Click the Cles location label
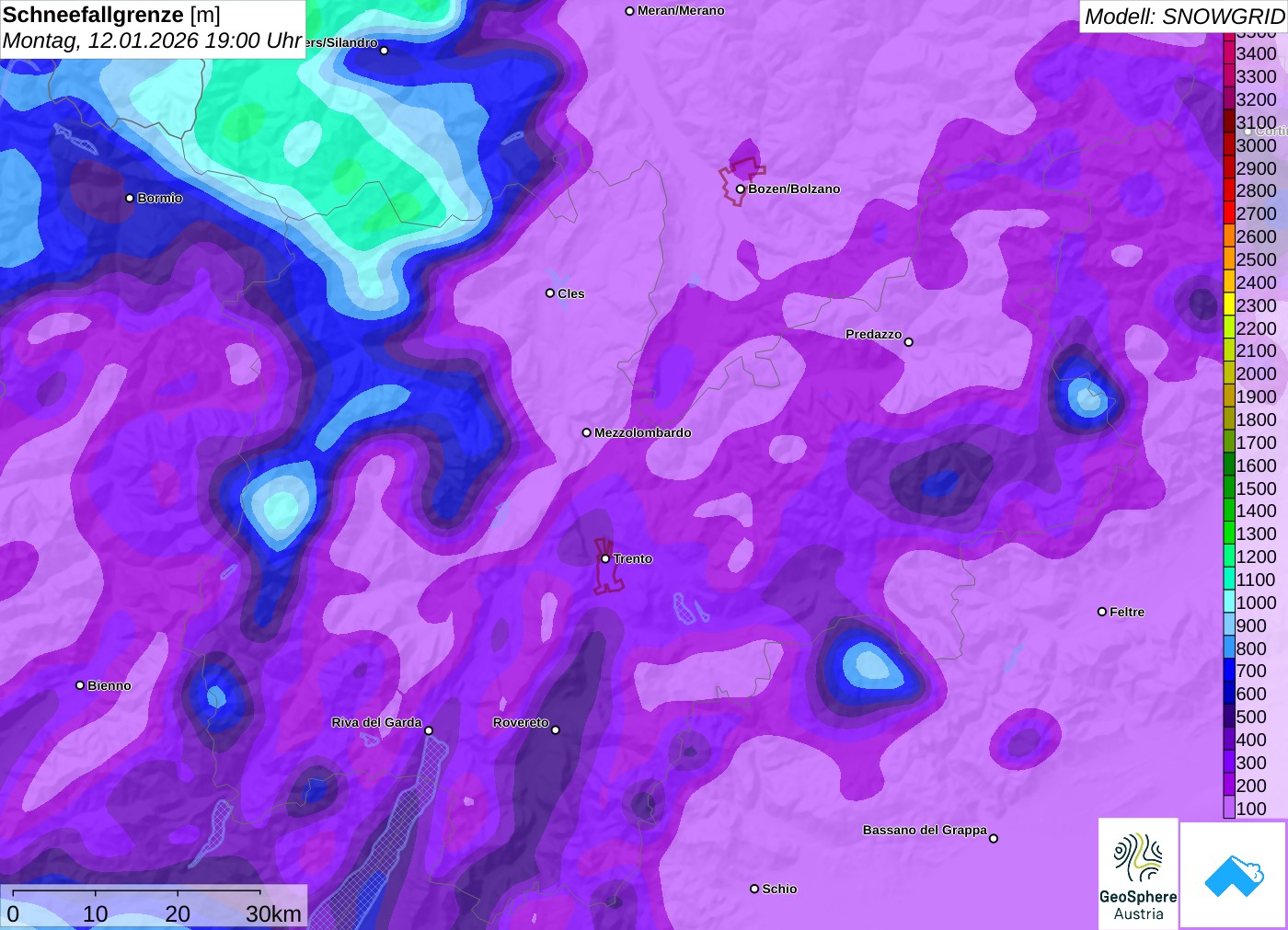This screenshot has width=1288, height=930. [571, 293]
